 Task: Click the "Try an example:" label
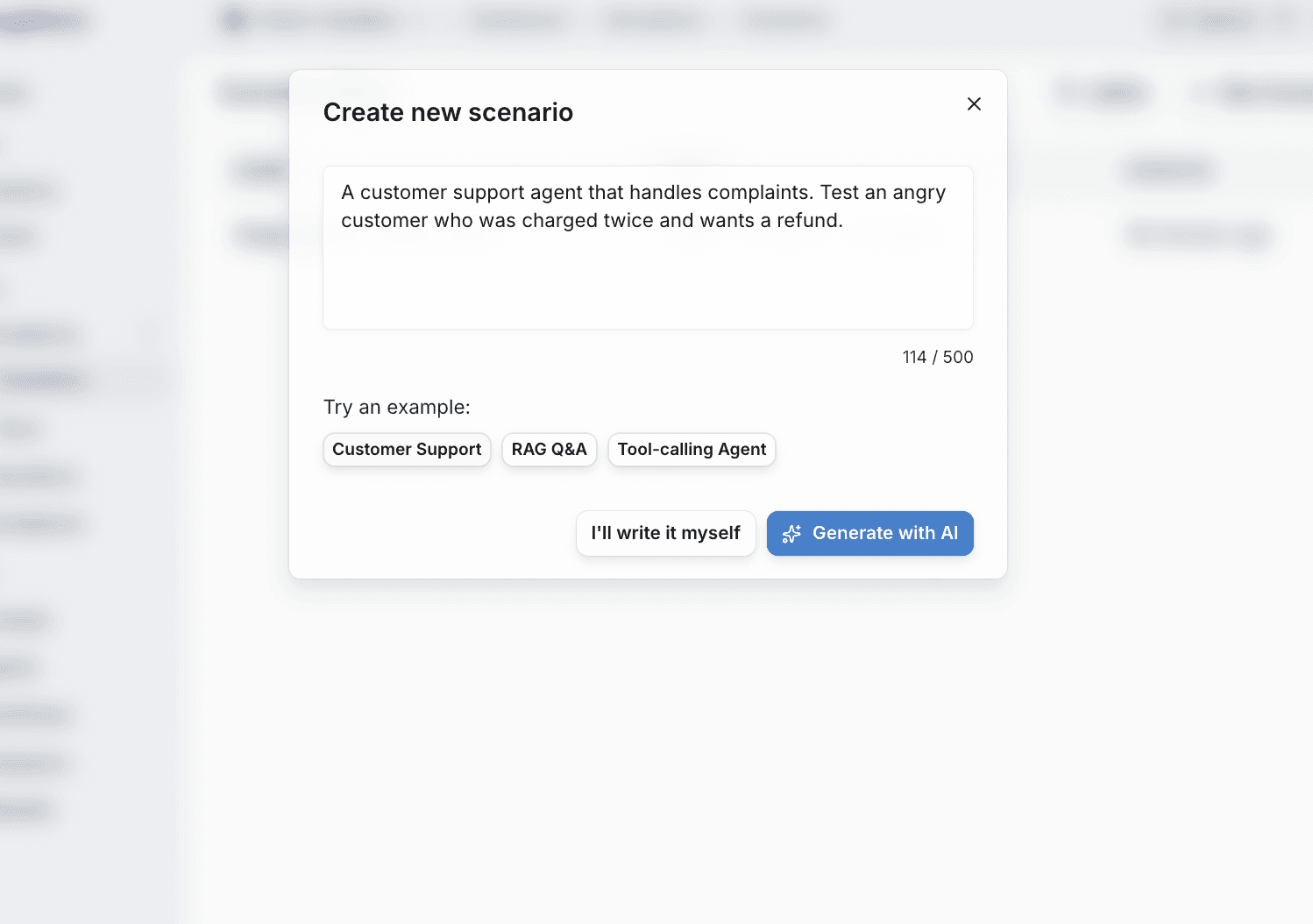(396, 407)
